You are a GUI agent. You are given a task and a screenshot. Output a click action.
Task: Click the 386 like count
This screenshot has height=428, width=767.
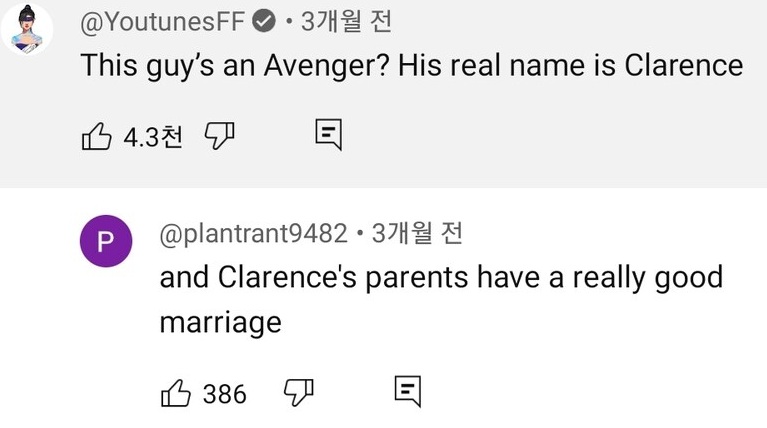(224, 394)
